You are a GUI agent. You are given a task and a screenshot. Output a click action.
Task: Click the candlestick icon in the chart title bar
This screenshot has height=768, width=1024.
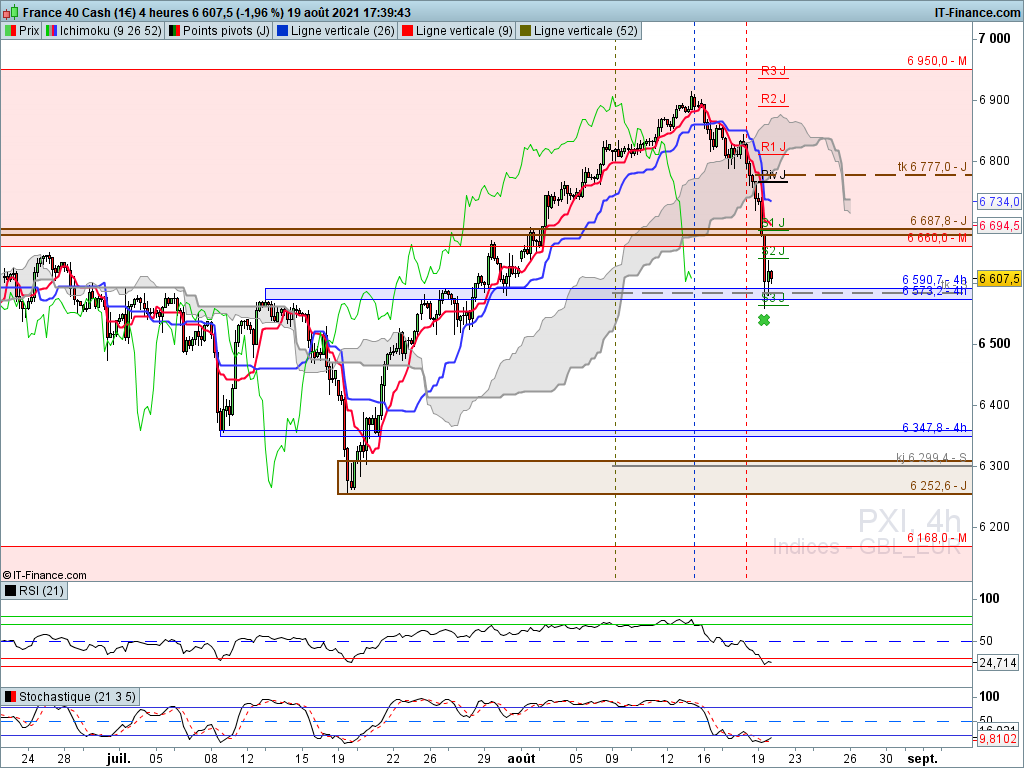tap(11, 12)
